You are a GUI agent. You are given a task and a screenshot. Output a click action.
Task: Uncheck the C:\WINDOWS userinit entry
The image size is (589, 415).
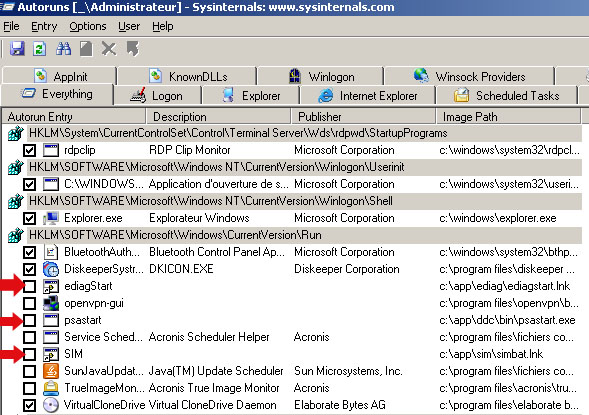(x=29, y=184)
